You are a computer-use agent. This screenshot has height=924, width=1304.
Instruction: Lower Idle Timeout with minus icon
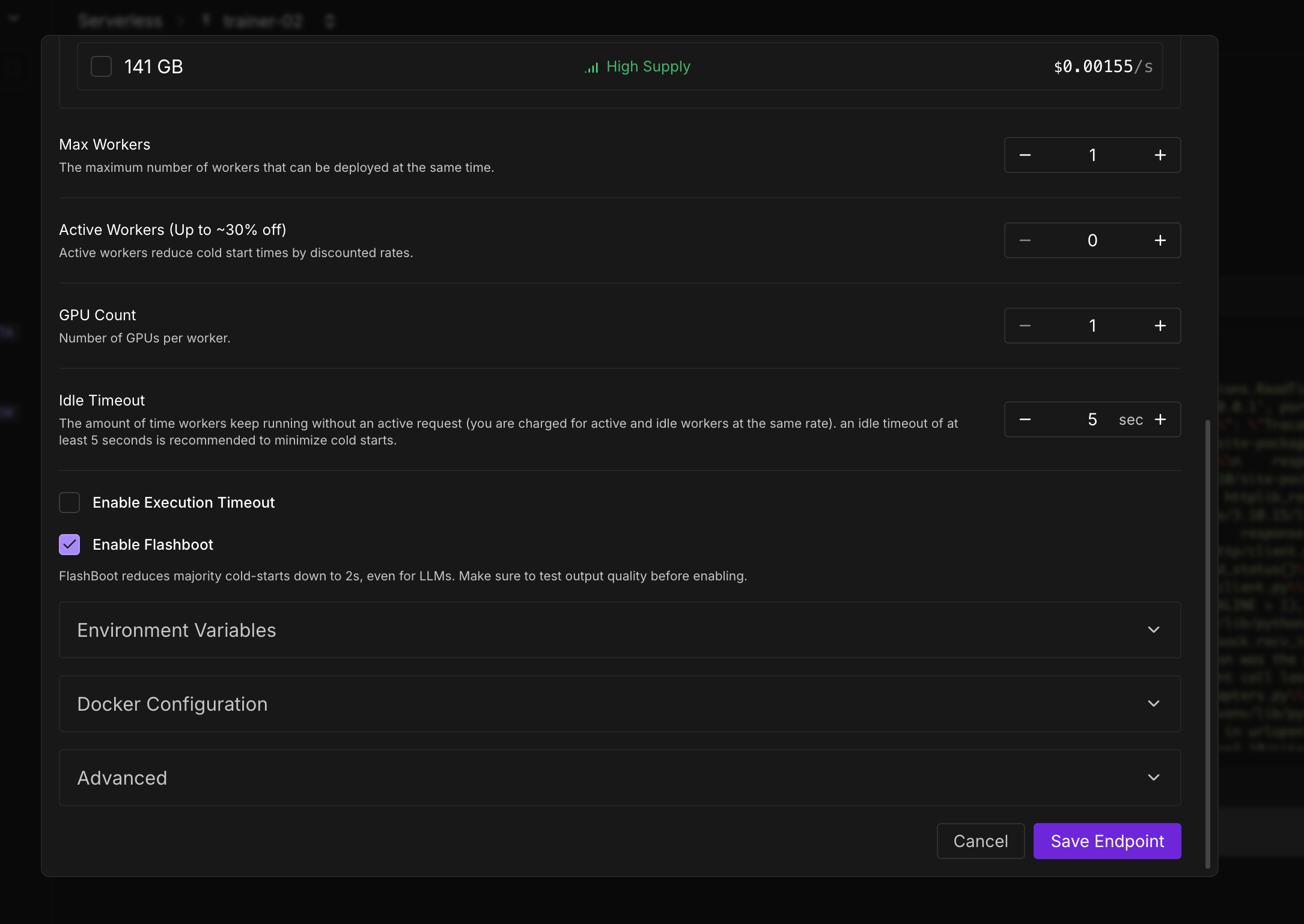(1025, 419)
